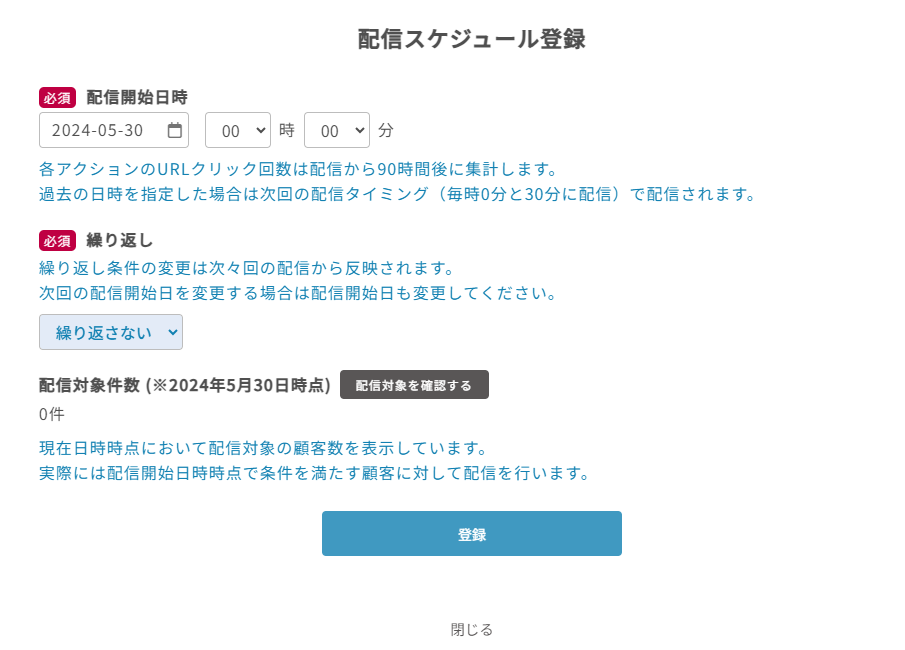Click the 0件 count value
The image size is (905, 650).
(52, 414)
